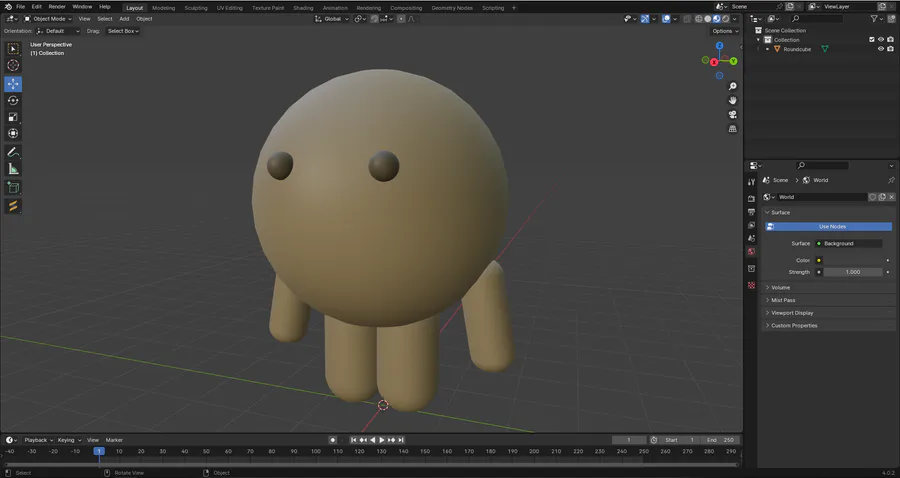Screen dimensions: 900x478
Task: Pin the properties editor context
Action: pos(891,180)
